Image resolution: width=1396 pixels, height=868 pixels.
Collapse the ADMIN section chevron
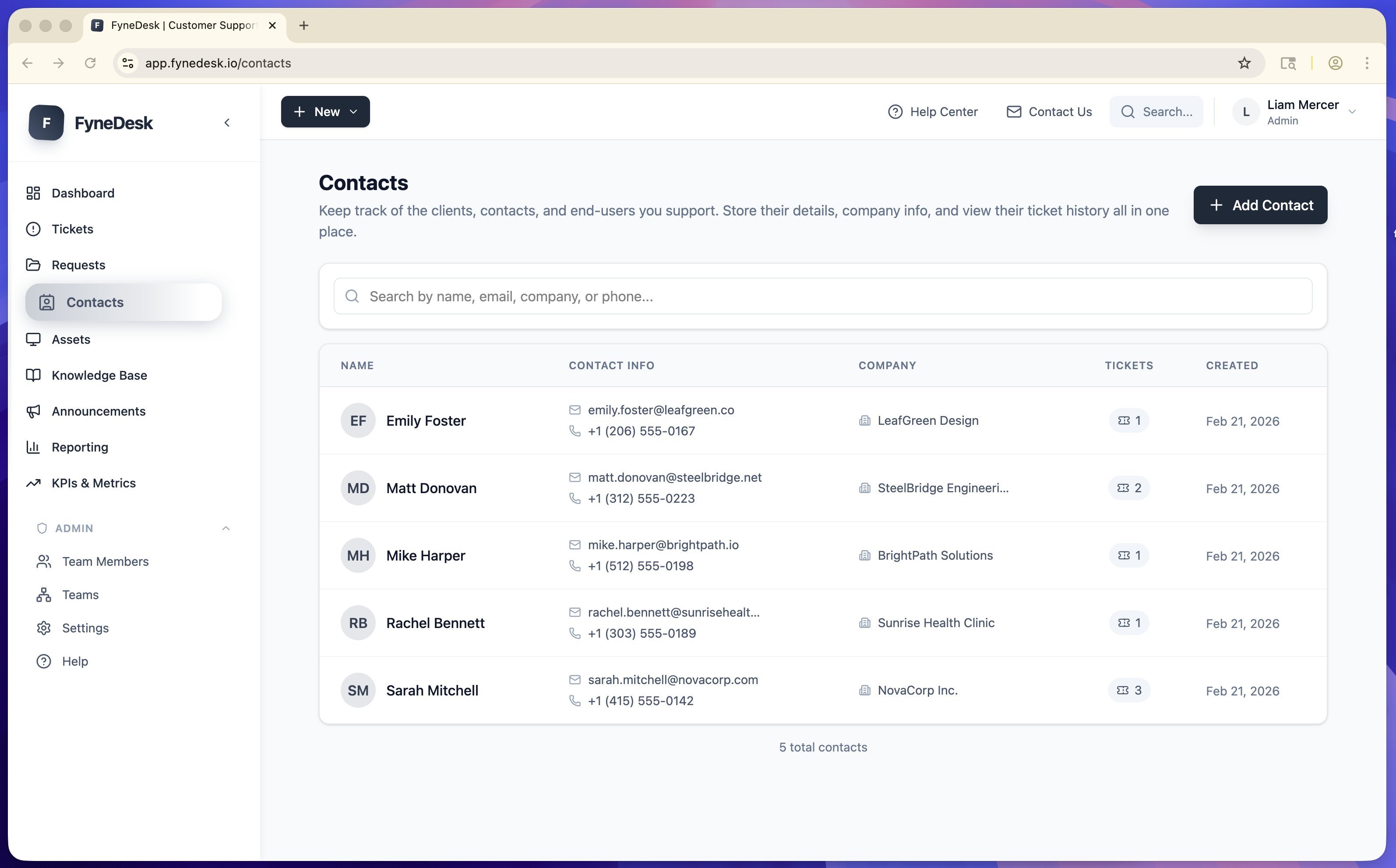pyautogui.click(x=226, y=528)
